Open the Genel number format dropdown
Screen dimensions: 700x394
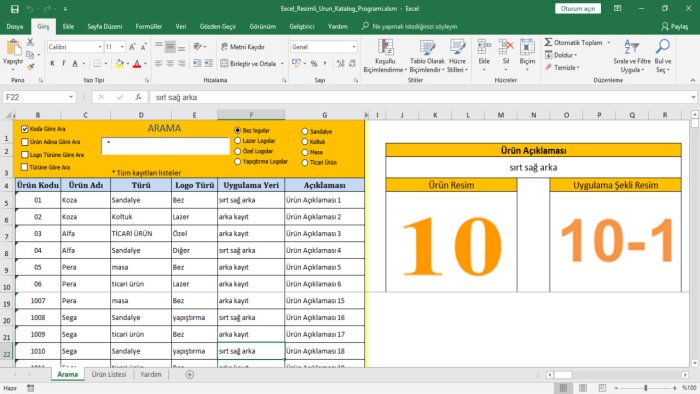coord(354,47)
